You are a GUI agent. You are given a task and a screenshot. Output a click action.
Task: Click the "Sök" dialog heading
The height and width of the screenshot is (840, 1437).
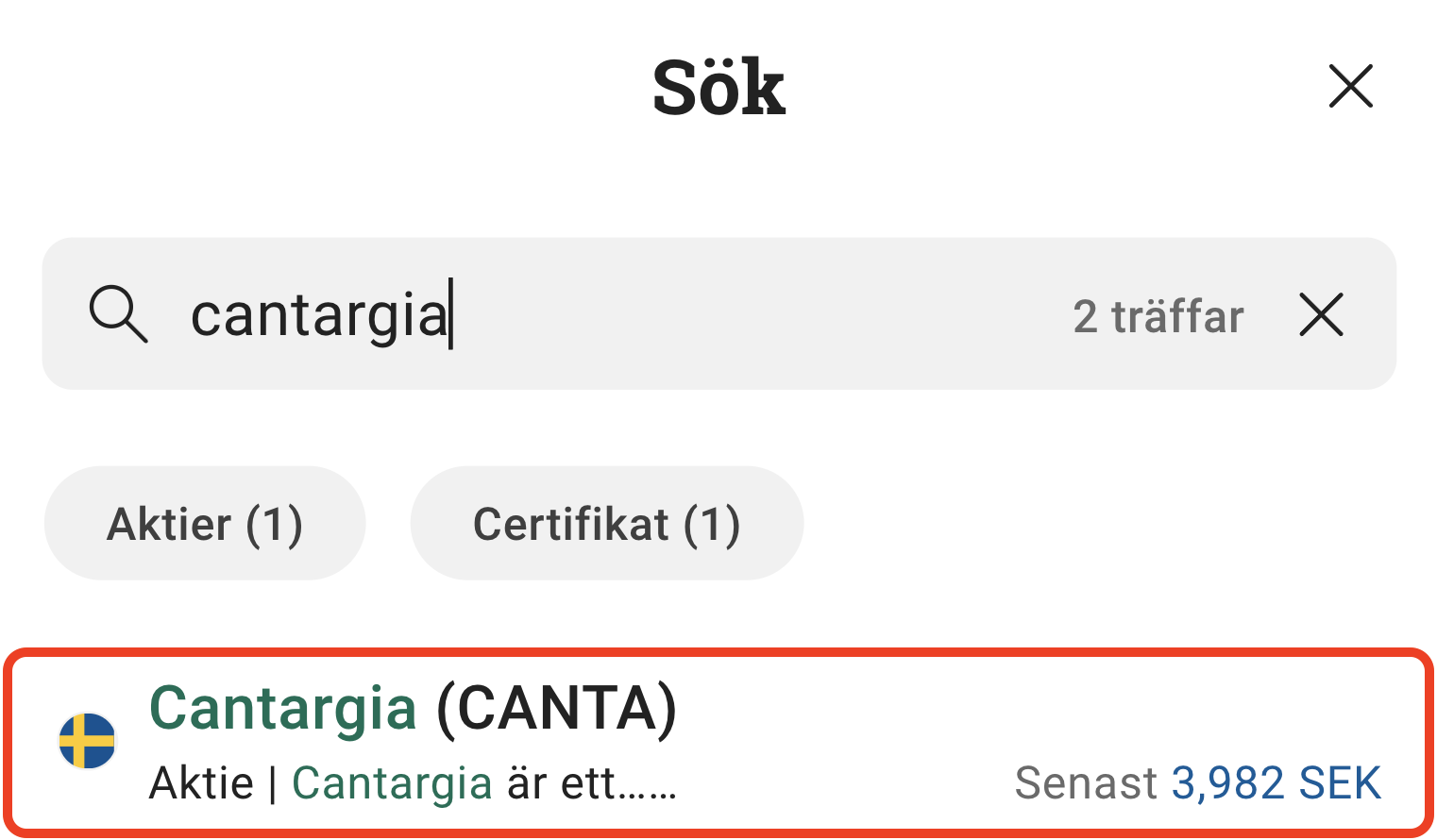pyautogui.click(x=718, y=88)
